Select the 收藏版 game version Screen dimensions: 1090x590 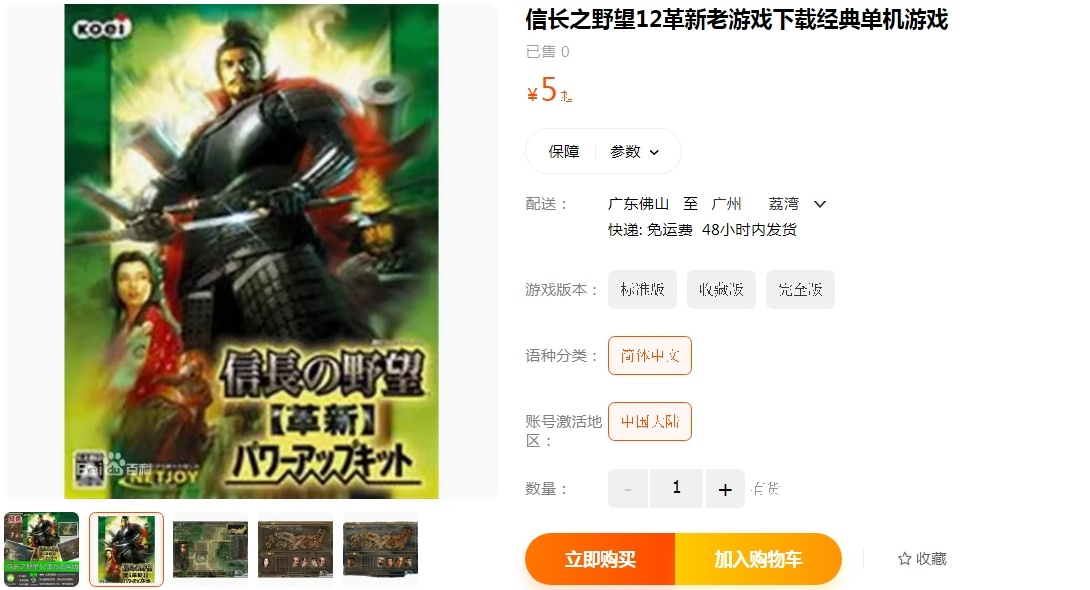tap(722, 289)
